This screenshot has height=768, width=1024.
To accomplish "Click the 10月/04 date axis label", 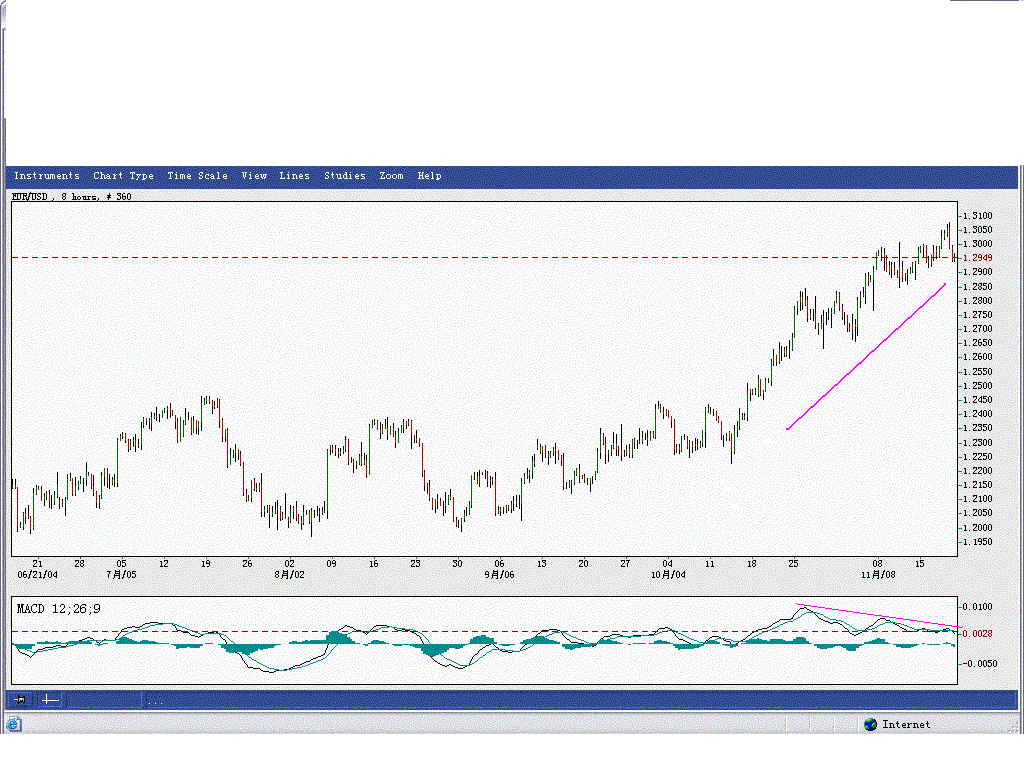I will click(668, 575).
